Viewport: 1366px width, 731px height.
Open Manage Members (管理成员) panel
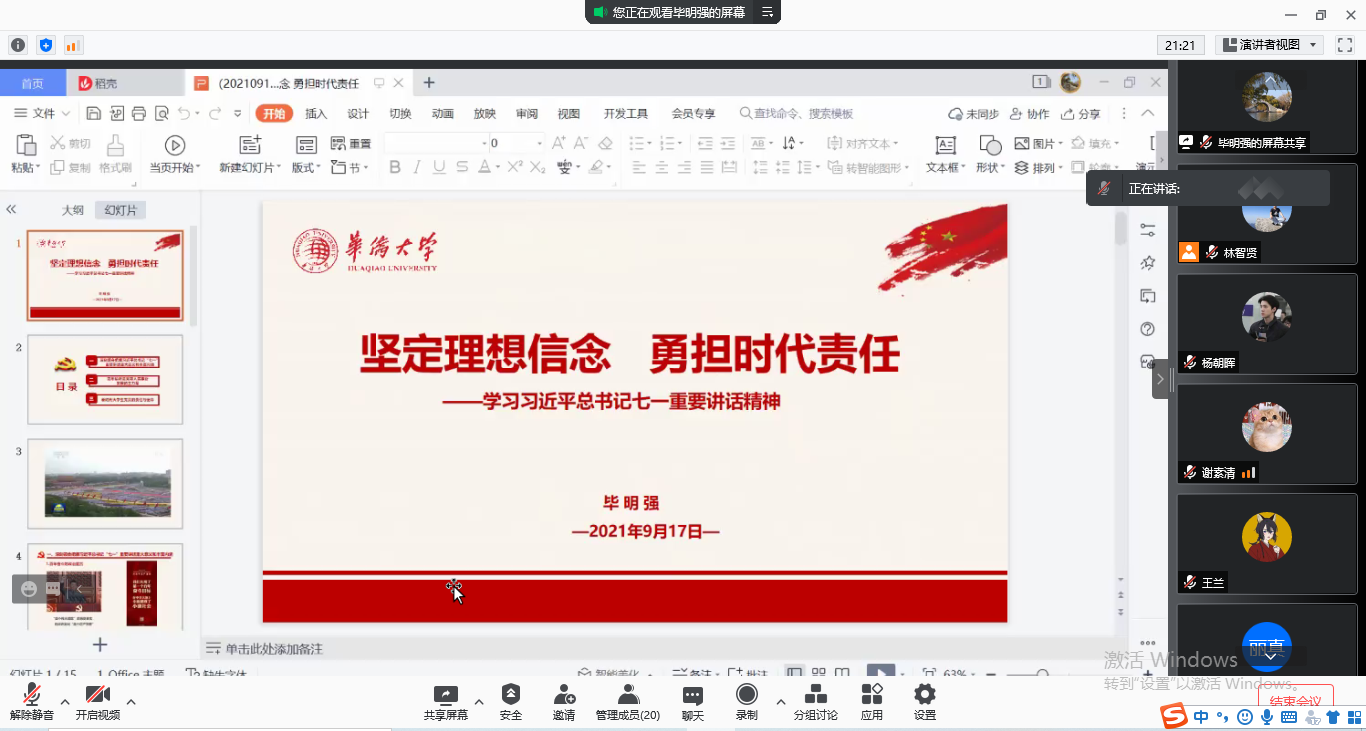click(x=627, y=702)
